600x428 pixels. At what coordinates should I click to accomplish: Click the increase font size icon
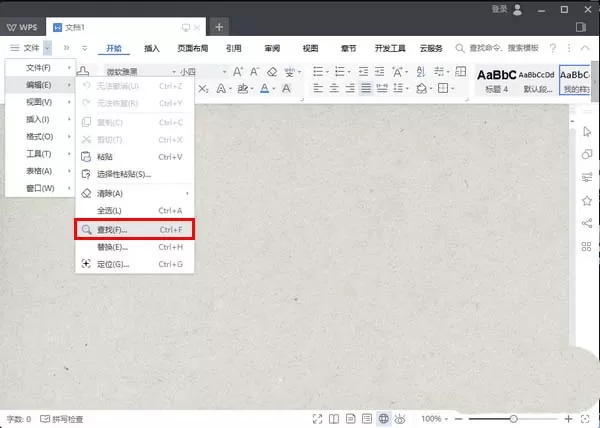click(x=238, y=72)
